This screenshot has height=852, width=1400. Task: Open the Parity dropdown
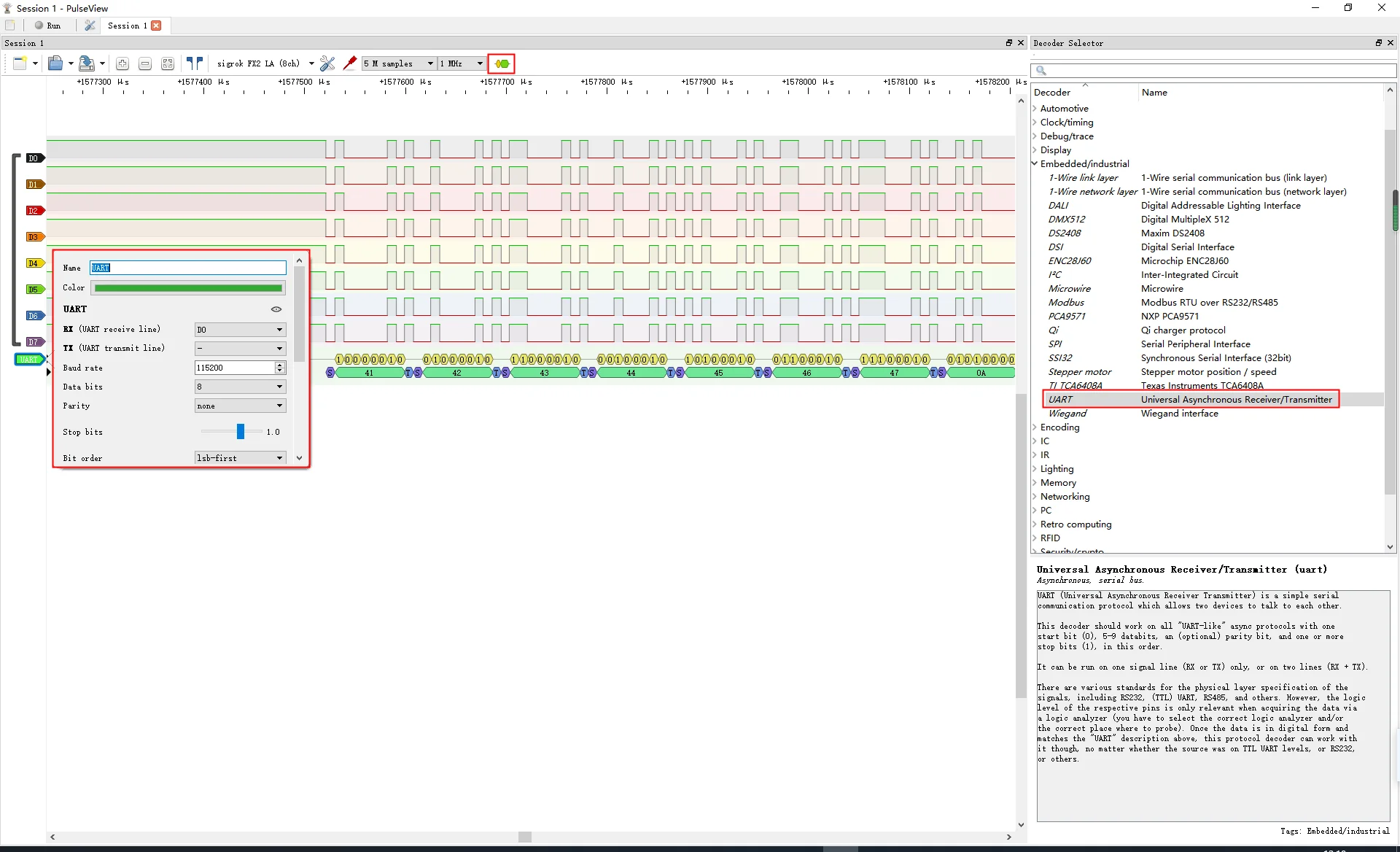pos(240,406)
